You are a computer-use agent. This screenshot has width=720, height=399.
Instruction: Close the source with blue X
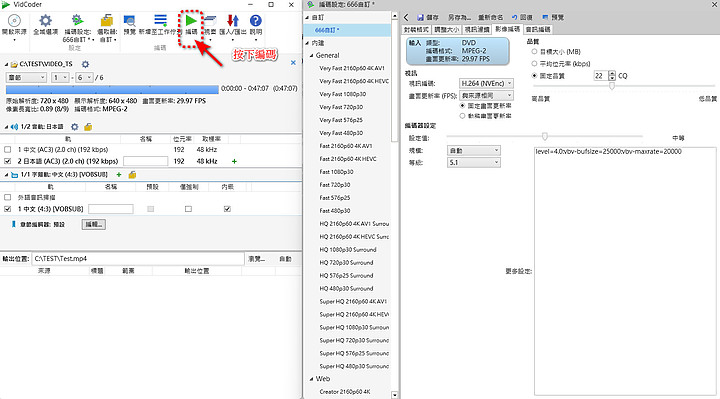click(x=293, y=62)
